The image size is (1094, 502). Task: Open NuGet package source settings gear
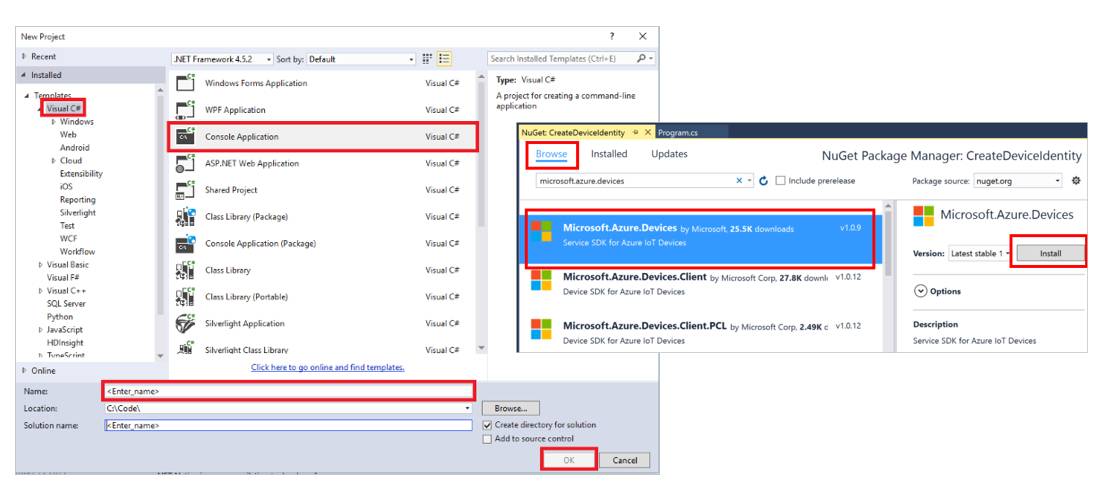[x=1075, y=181]
